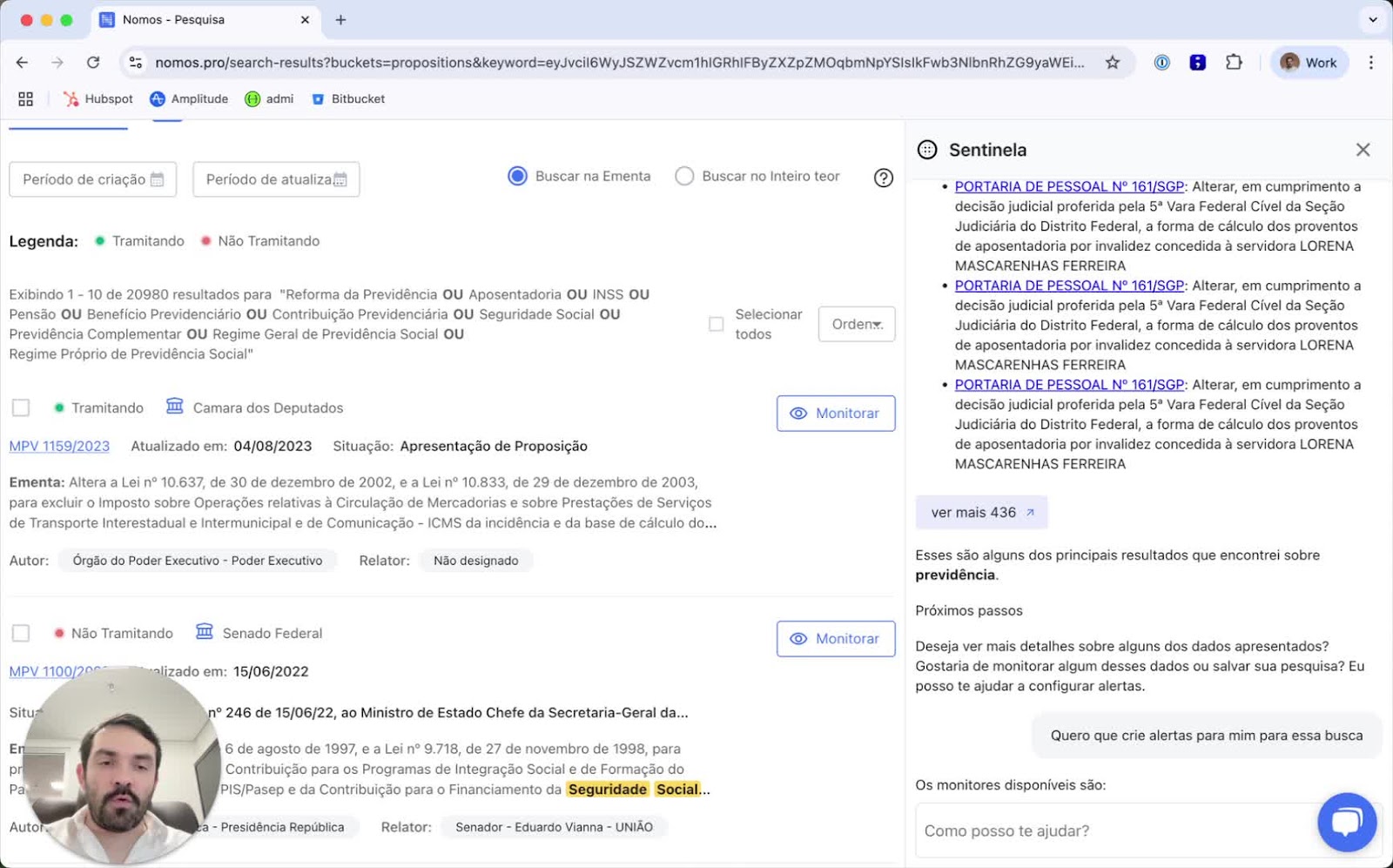Click the Presidência República author tag
The height and width of the screenshot is (868, 1393).
(x=282, y=827)
